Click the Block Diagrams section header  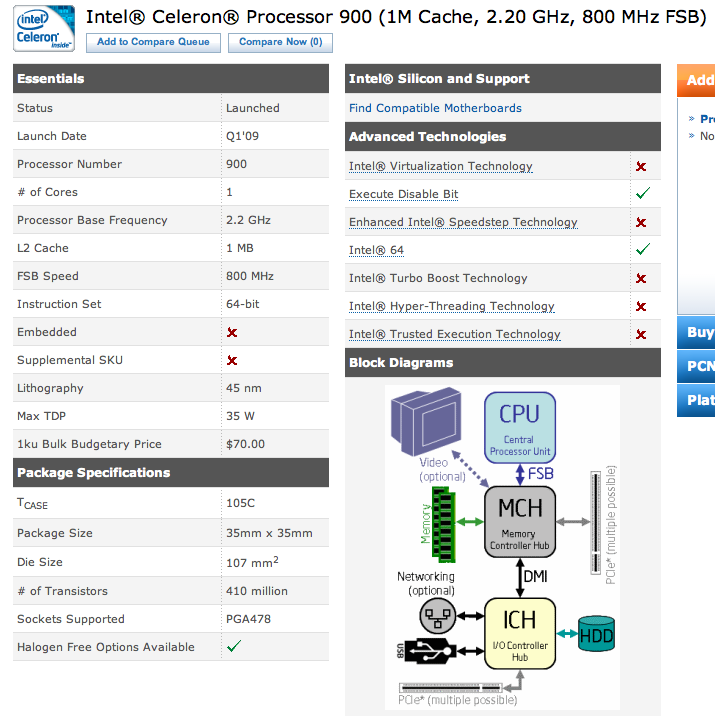pos(503,363)
